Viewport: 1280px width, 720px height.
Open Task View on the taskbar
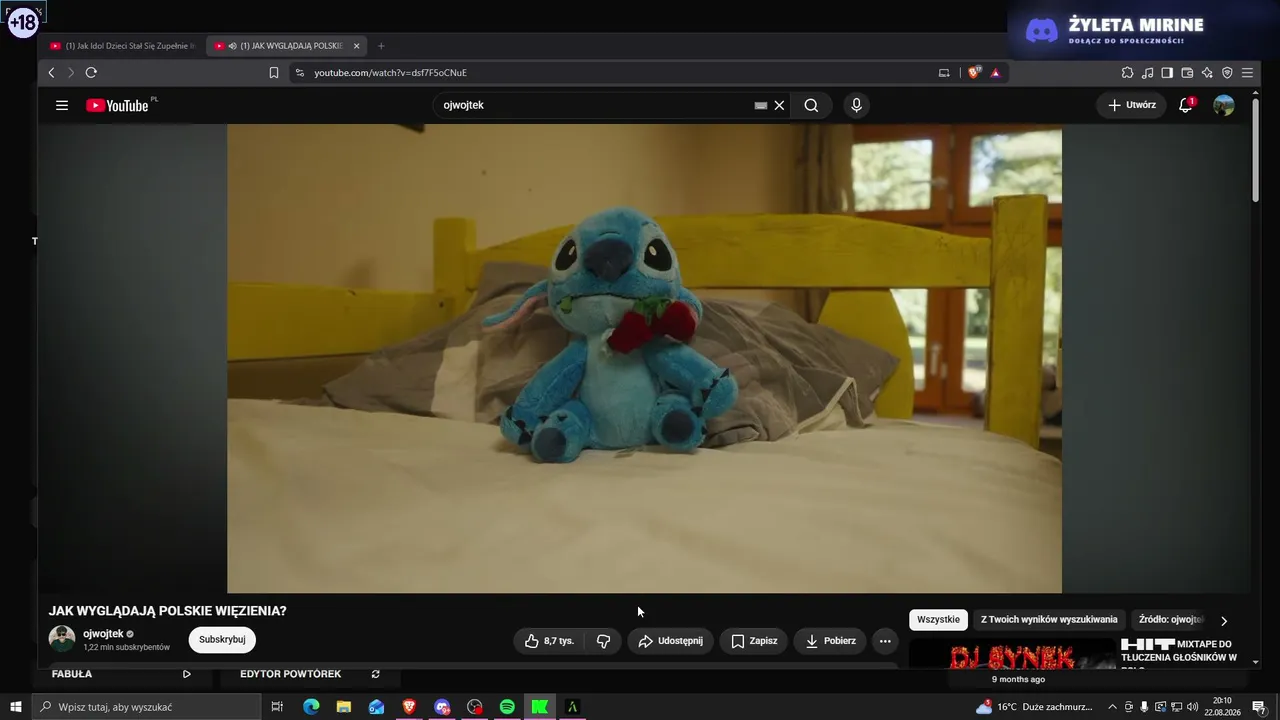(x=277, y=707)
